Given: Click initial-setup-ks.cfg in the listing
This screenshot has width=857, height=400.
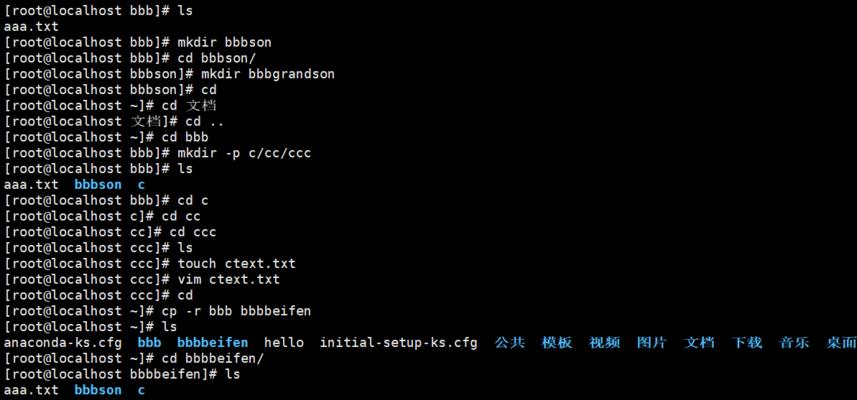Looking at the screenshot, I should click(398, 343).
